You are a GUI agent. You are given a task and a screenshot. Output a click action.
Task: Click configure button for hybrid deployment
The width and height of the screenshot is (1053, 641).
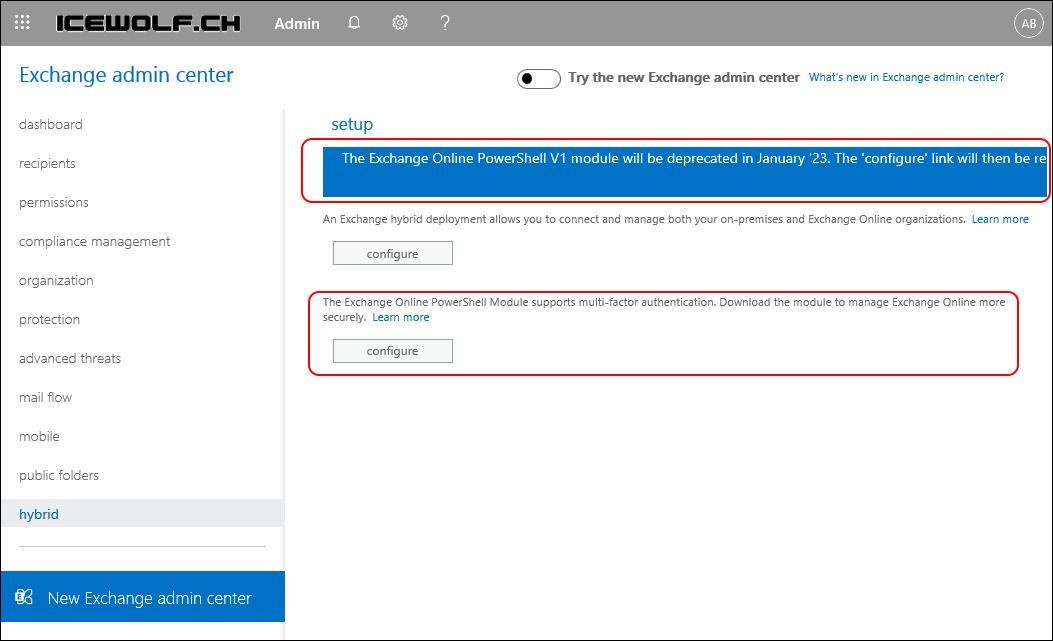(393, 253)
